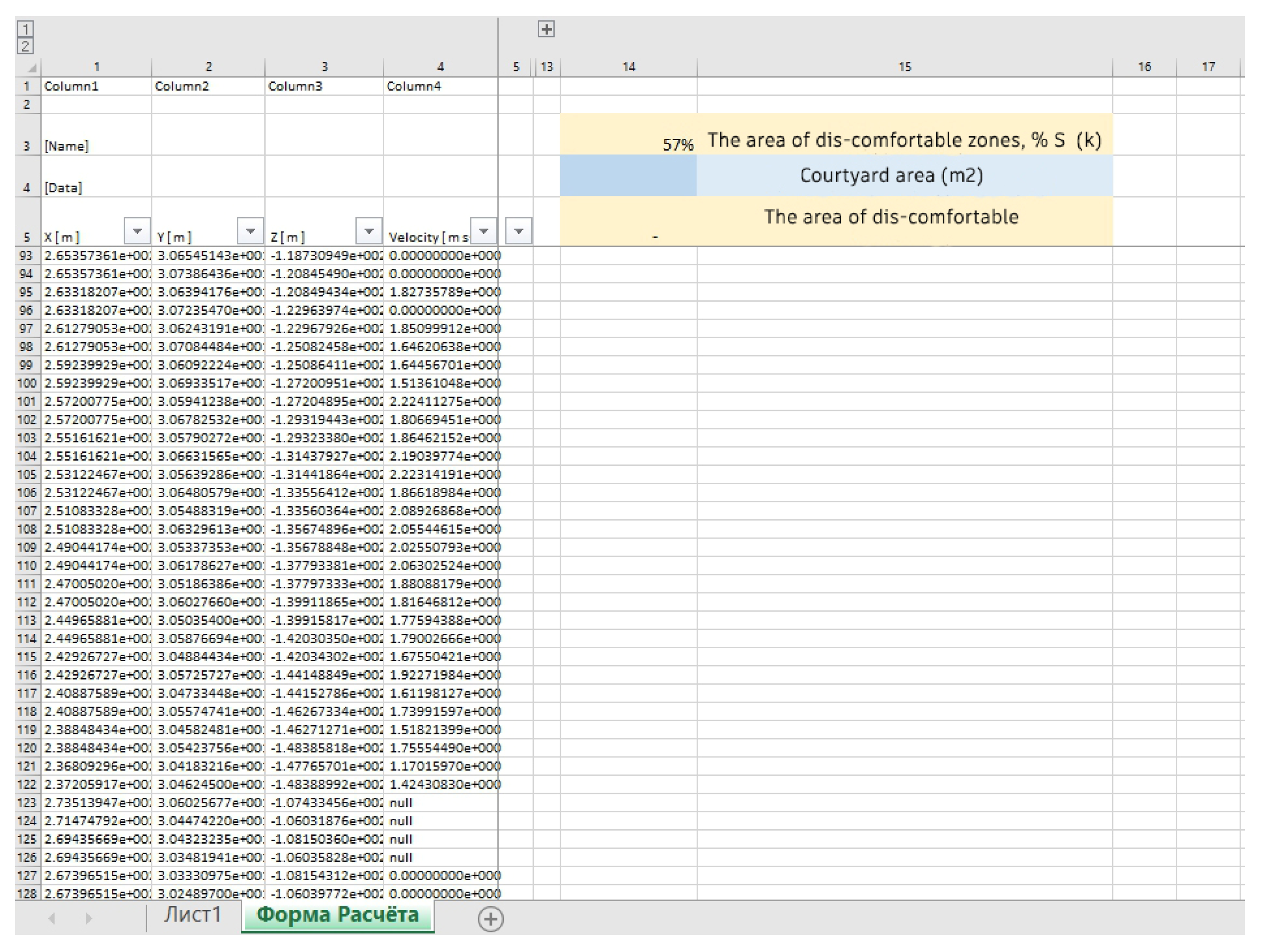Click the blue Courtyard area input cell
Image resolution: width=1265 pixels, height=952 pixels.
[628, 175]
